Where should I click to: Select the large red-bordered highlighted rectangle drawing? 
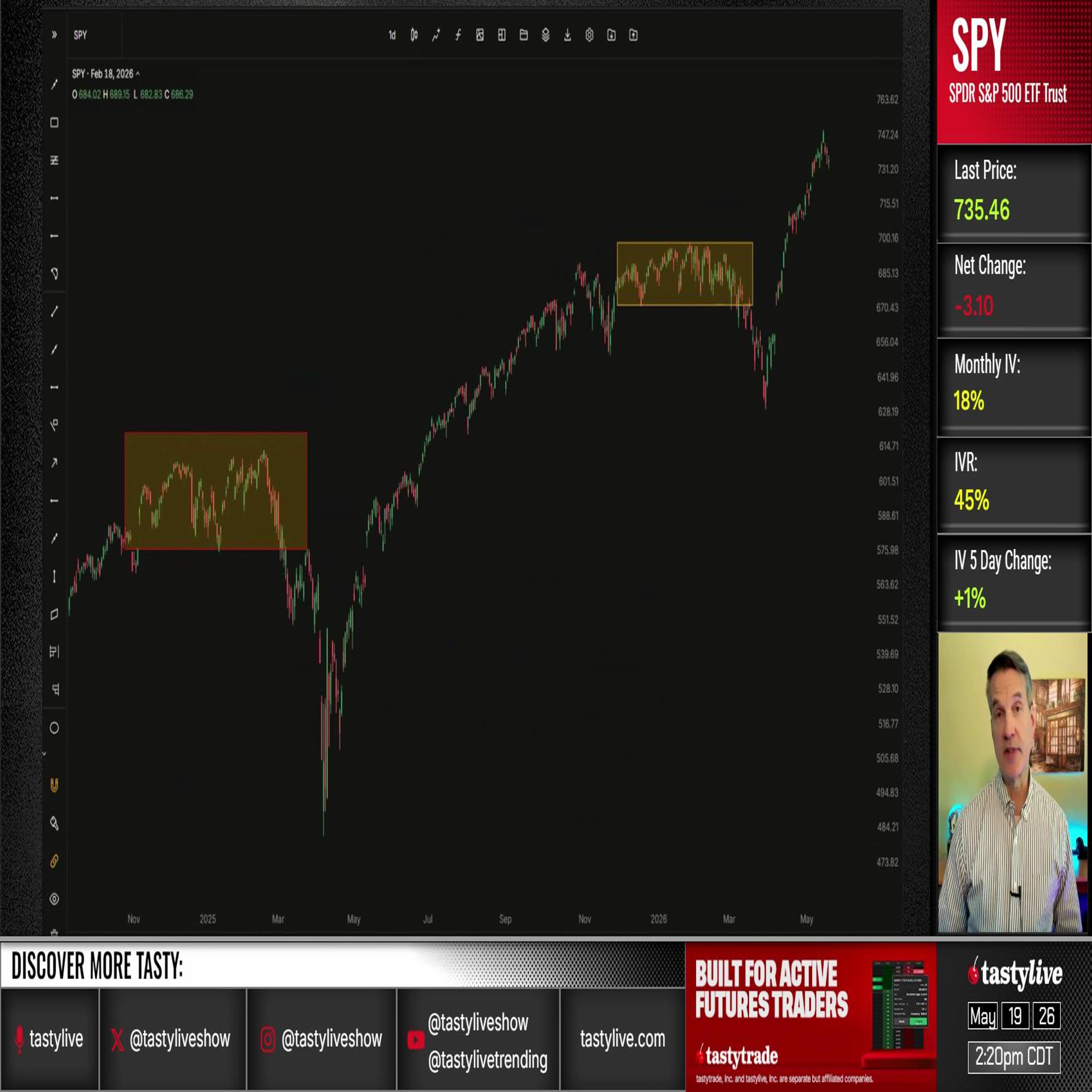tap(216, 491)
